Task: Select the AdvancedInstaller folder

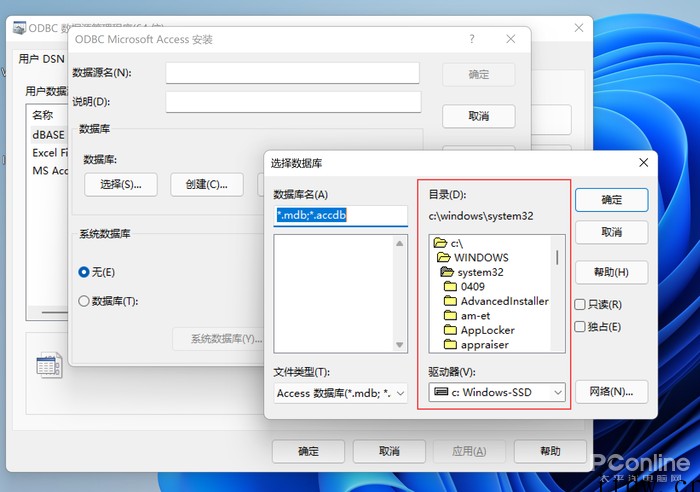Action: click(496, 301)
